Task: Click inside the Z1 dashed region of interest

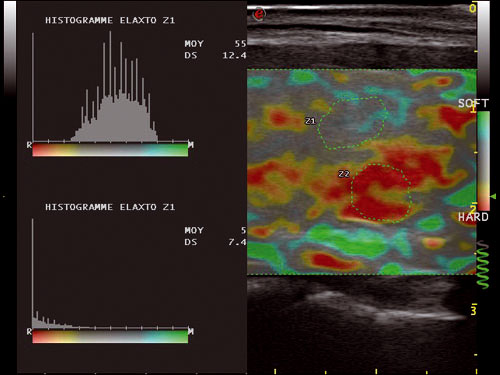Action: (353, 123)
